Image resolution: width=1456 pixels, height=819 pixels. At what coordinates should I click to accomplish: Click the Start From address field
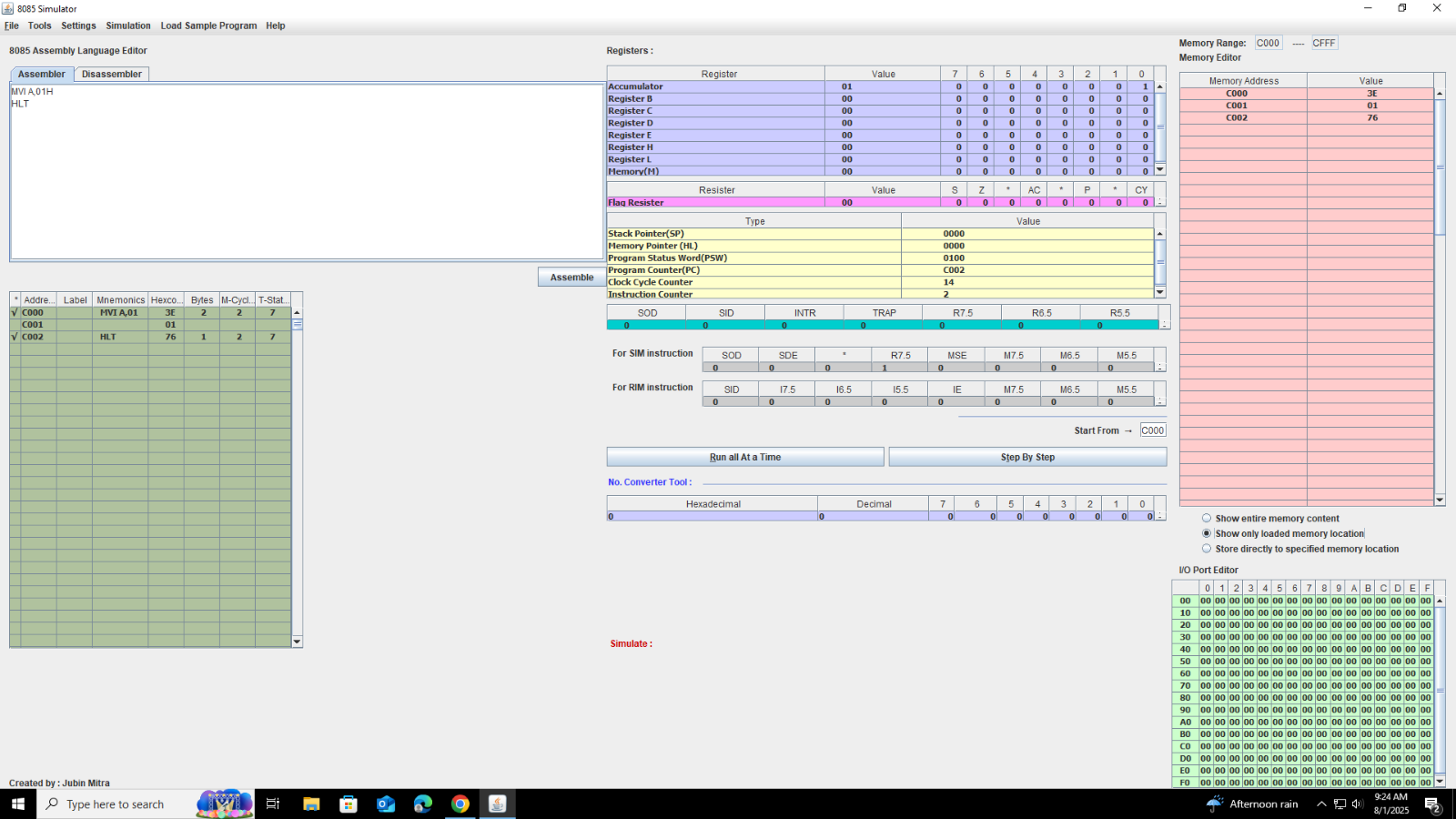[x=1153, y=430]
